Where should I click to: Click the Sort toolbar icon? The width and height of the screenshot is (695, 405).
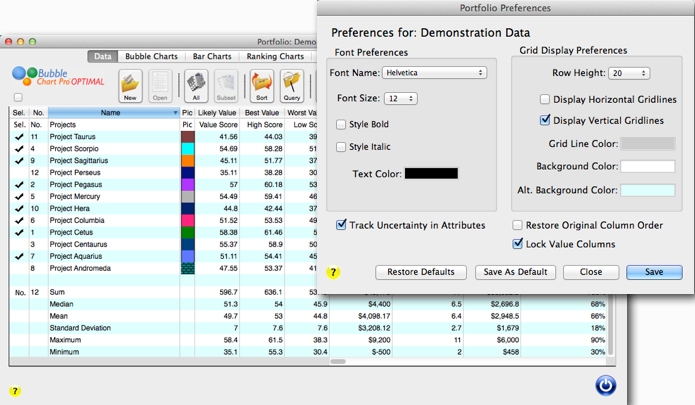[261, 86]
